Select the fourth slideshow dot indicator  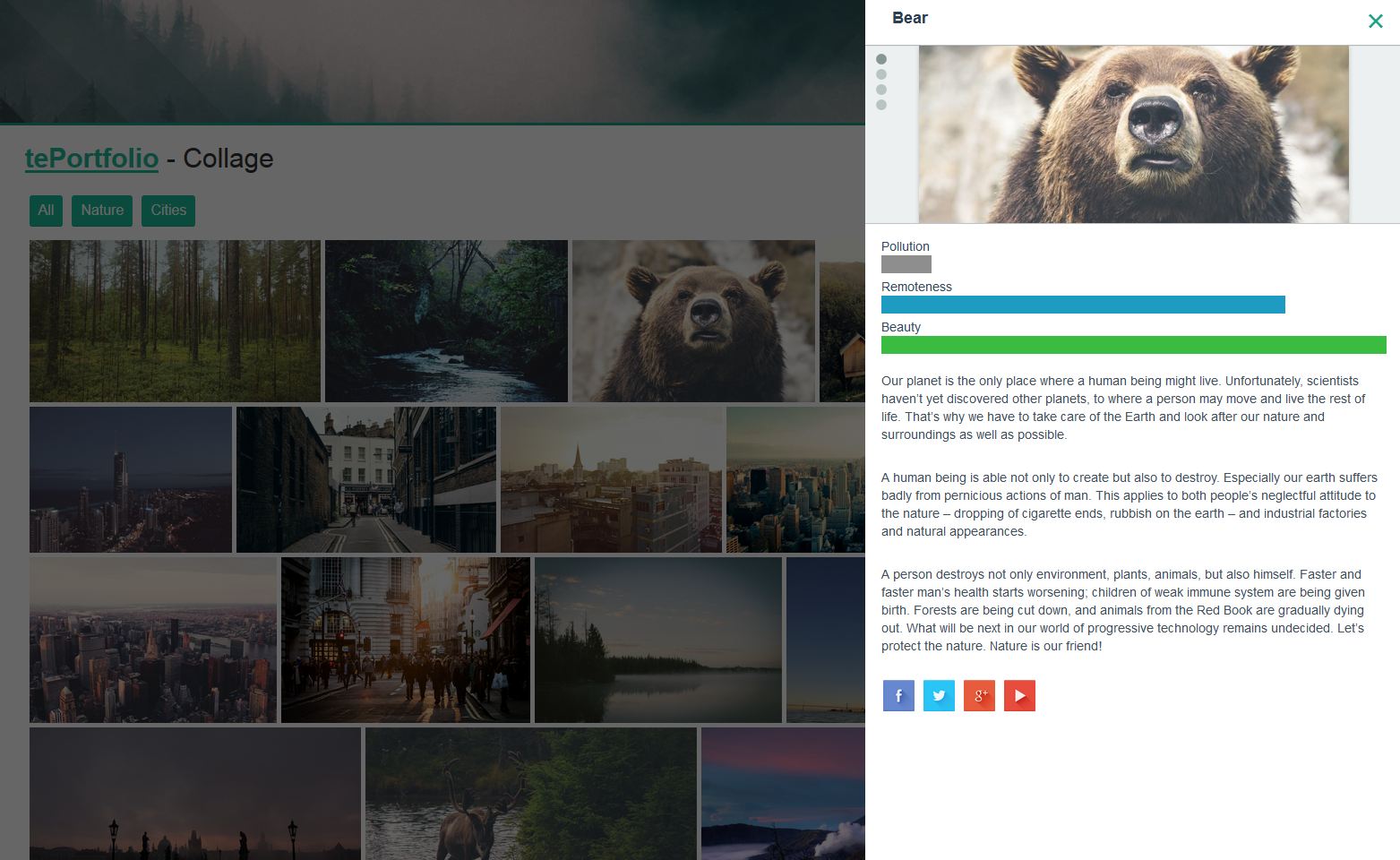point(881,105)
